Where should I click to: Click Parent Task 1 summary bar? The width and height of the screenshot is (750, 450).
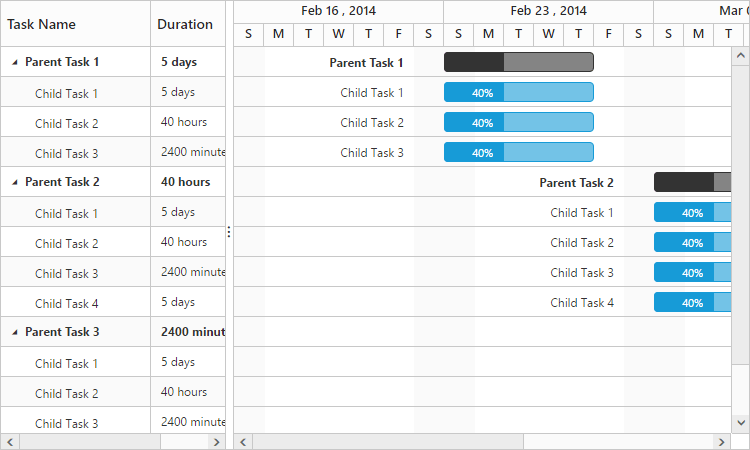[x=518, y=62]
